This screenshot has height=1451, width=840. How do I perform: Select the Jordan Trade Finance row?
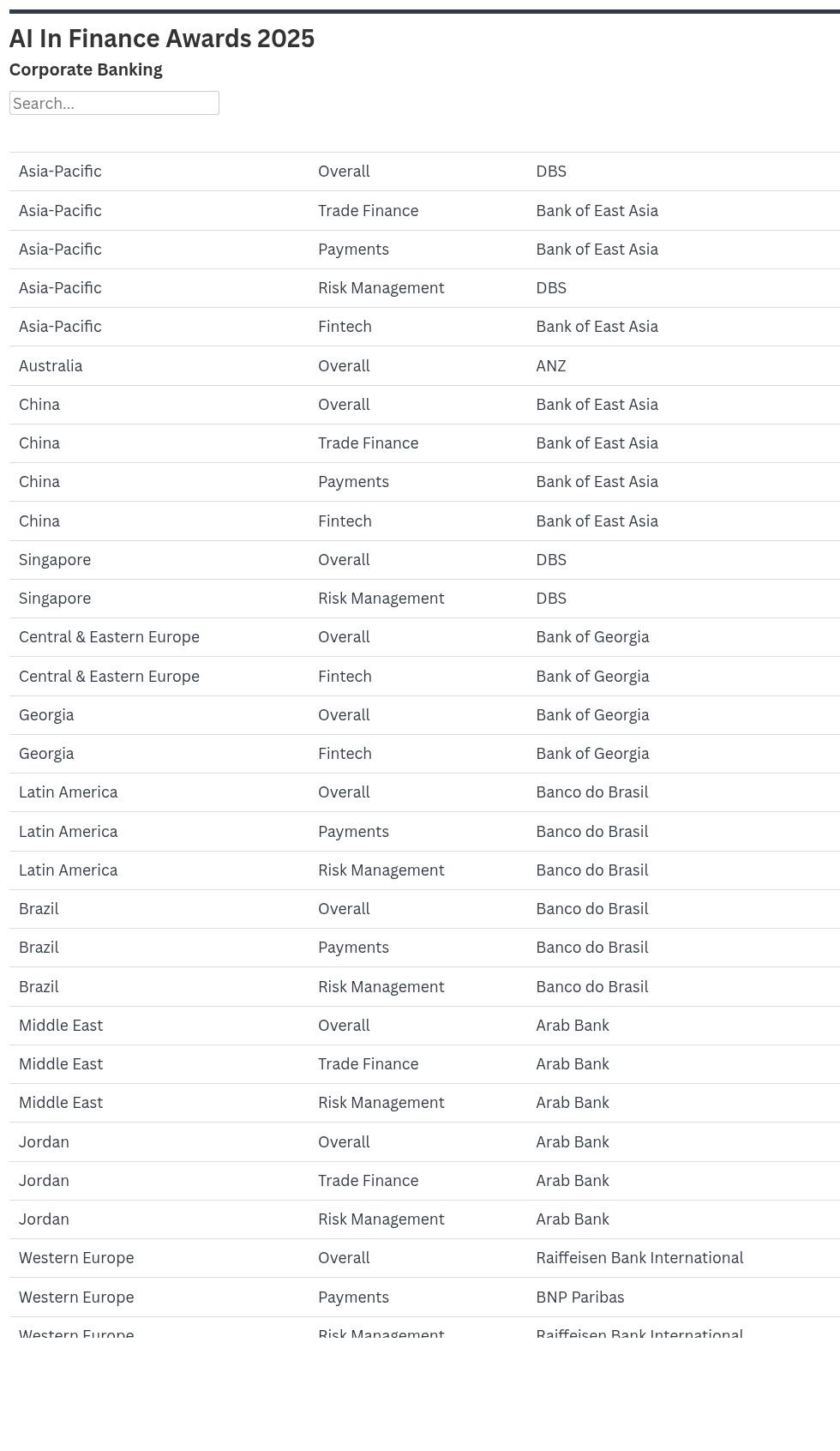[368, 1180]
